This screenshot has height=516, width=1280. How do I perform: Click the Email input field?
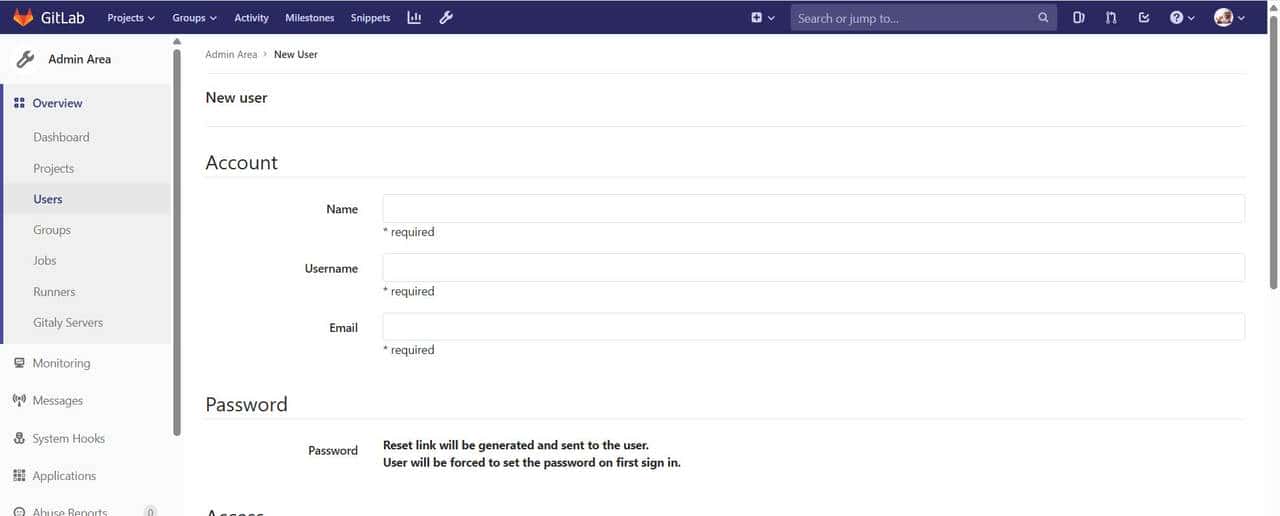(x=814, y=326)
